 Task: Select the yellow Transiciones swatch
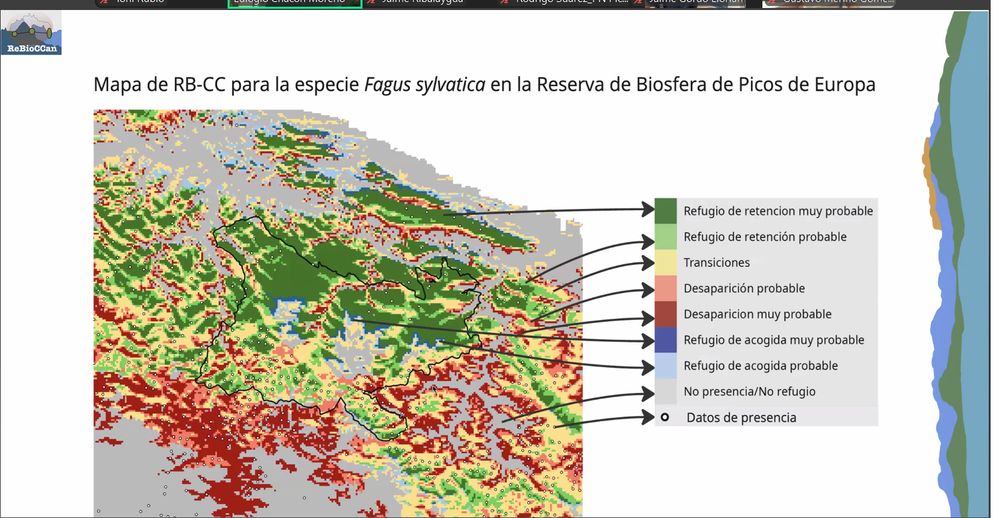pos(665,262)
